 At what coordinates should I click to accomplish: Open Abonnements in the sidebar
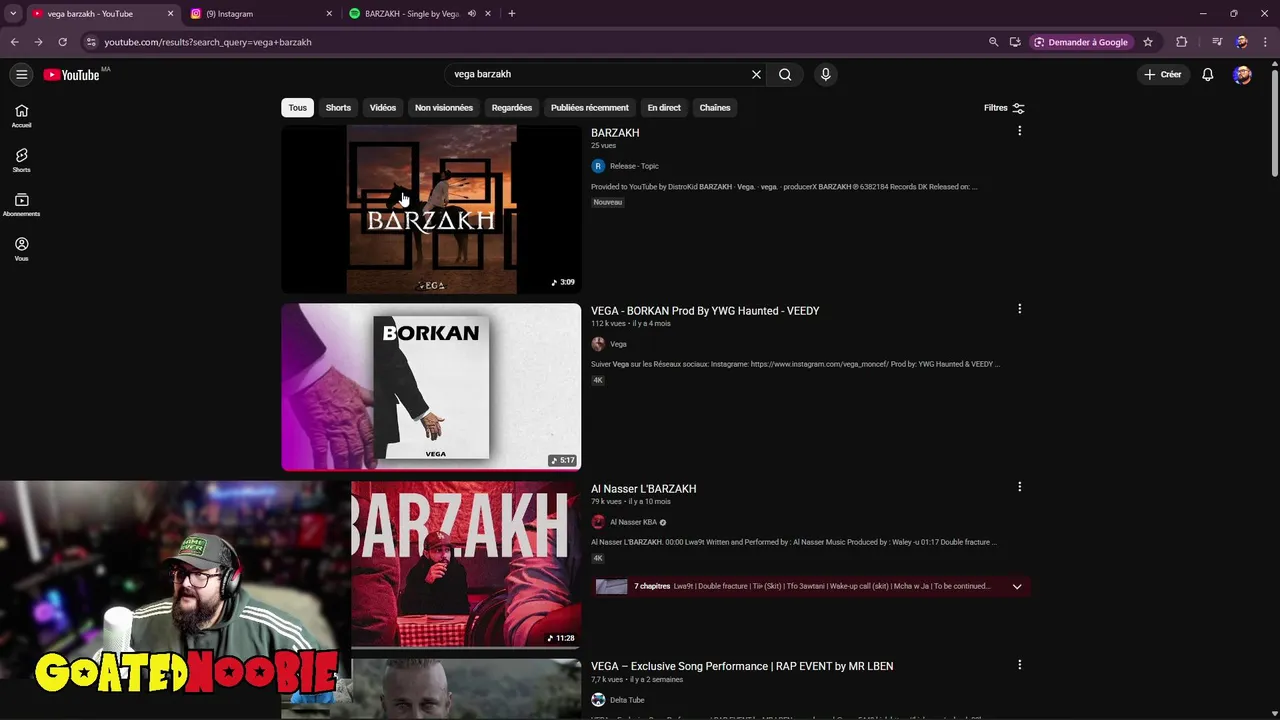coord(21,204)
